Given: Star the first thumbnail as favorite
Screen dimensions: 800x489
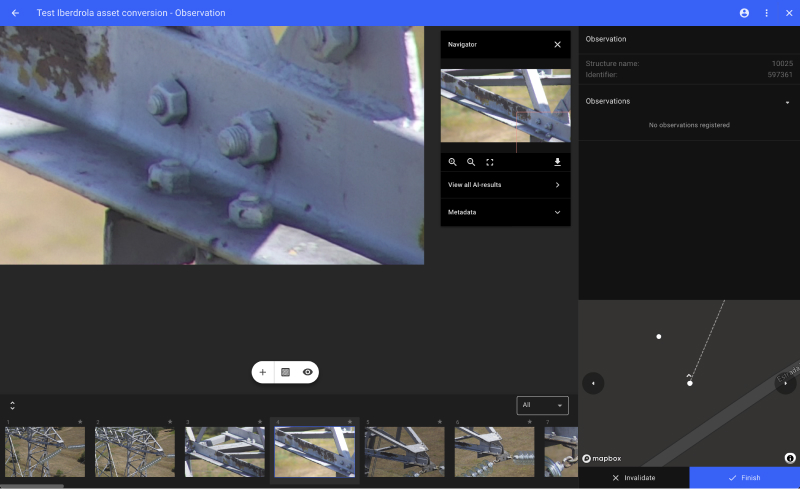Looking at the screenshot, I should pos(80,422).
